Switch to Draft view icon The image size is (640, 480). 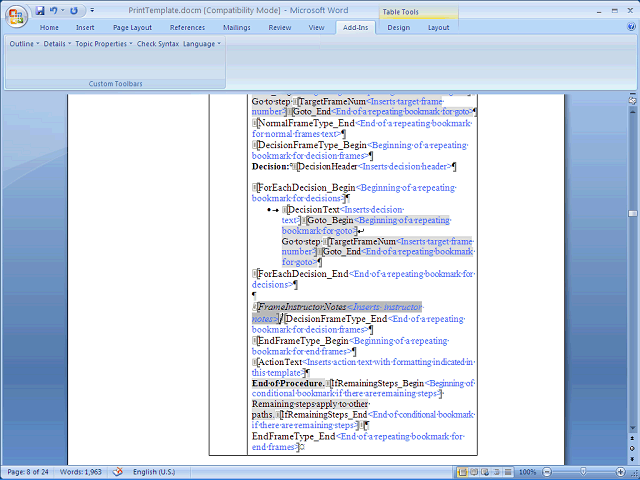(x=508, y=472)
